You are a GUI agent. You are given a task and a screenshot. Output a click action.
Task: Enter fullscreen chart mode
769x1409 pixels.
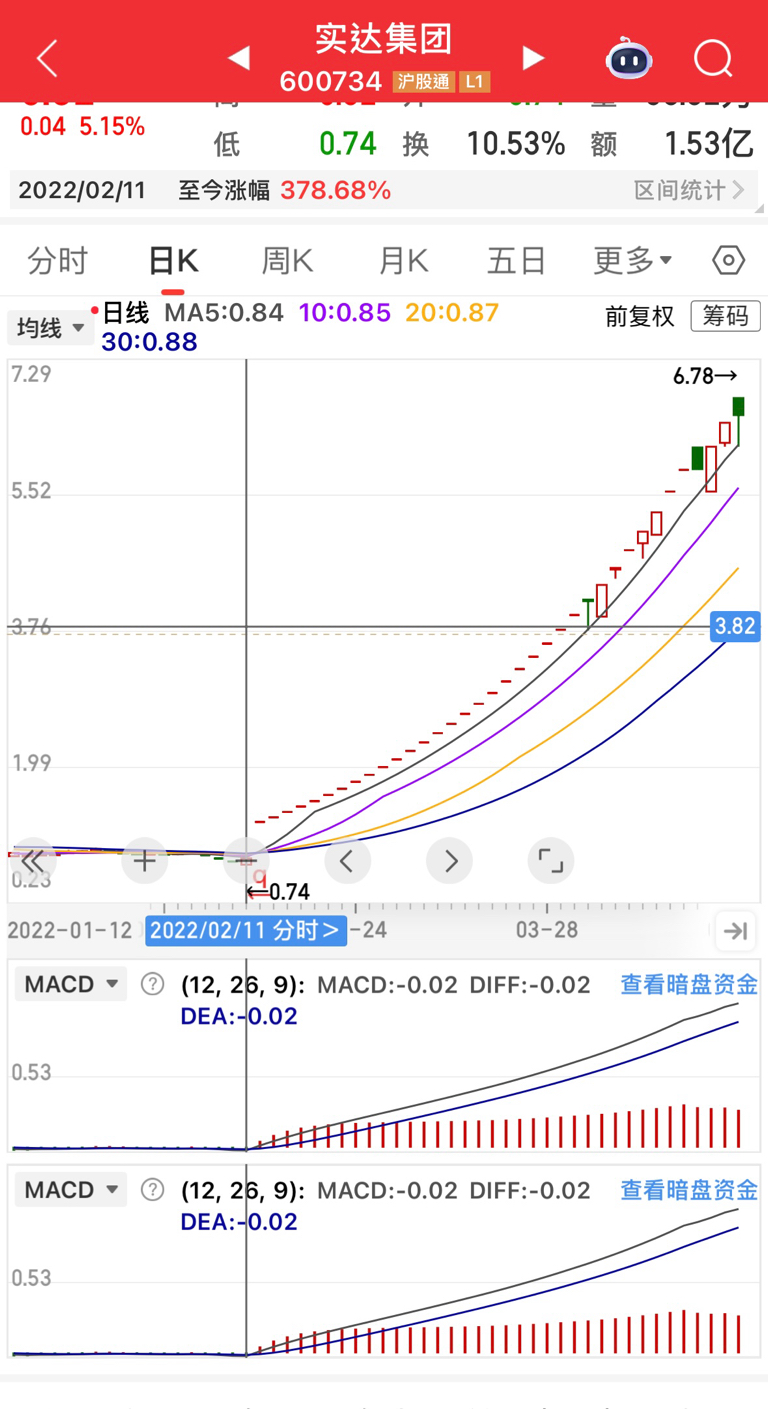pos(551,861)
